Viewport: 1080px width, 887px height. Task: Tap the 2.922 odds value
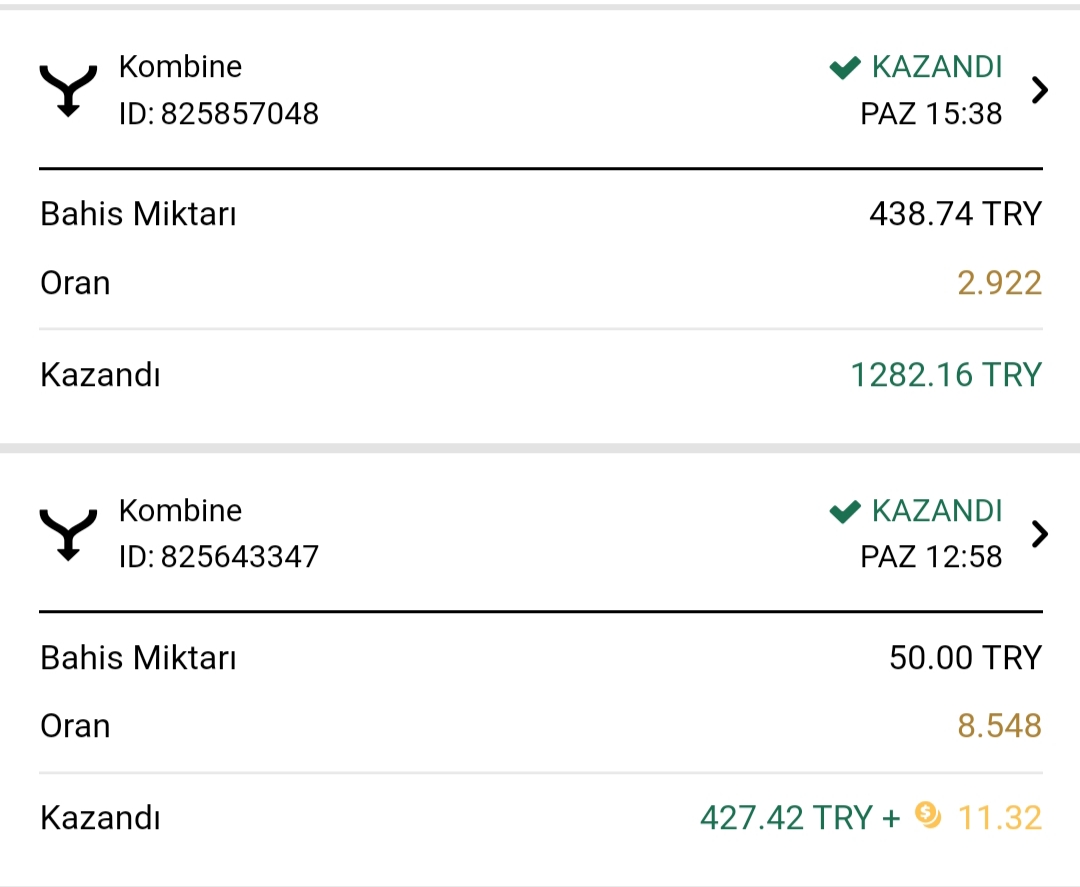pos(999,283)
